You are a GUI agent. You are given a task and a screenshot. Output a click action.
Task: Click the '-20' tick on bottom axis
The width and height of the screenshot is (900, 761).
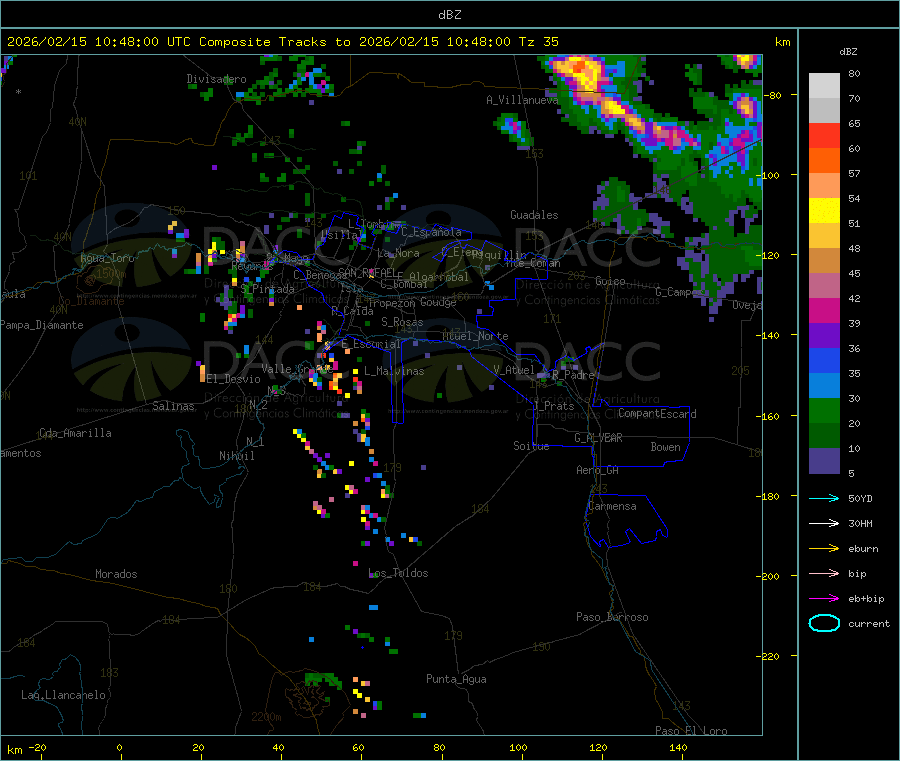tap(38, 747)
